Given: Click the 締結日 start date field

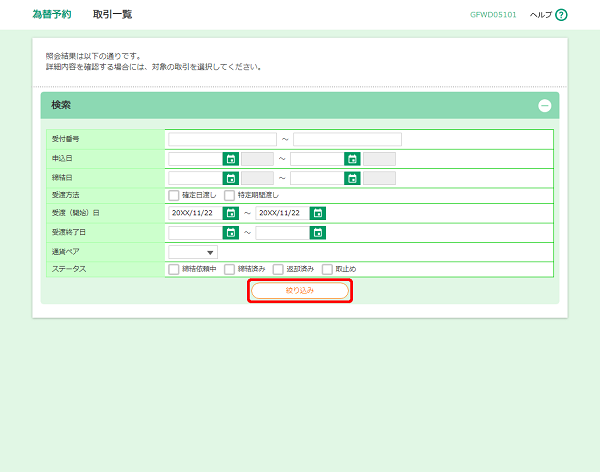Looking at the screenshot, I should [196, 178].
